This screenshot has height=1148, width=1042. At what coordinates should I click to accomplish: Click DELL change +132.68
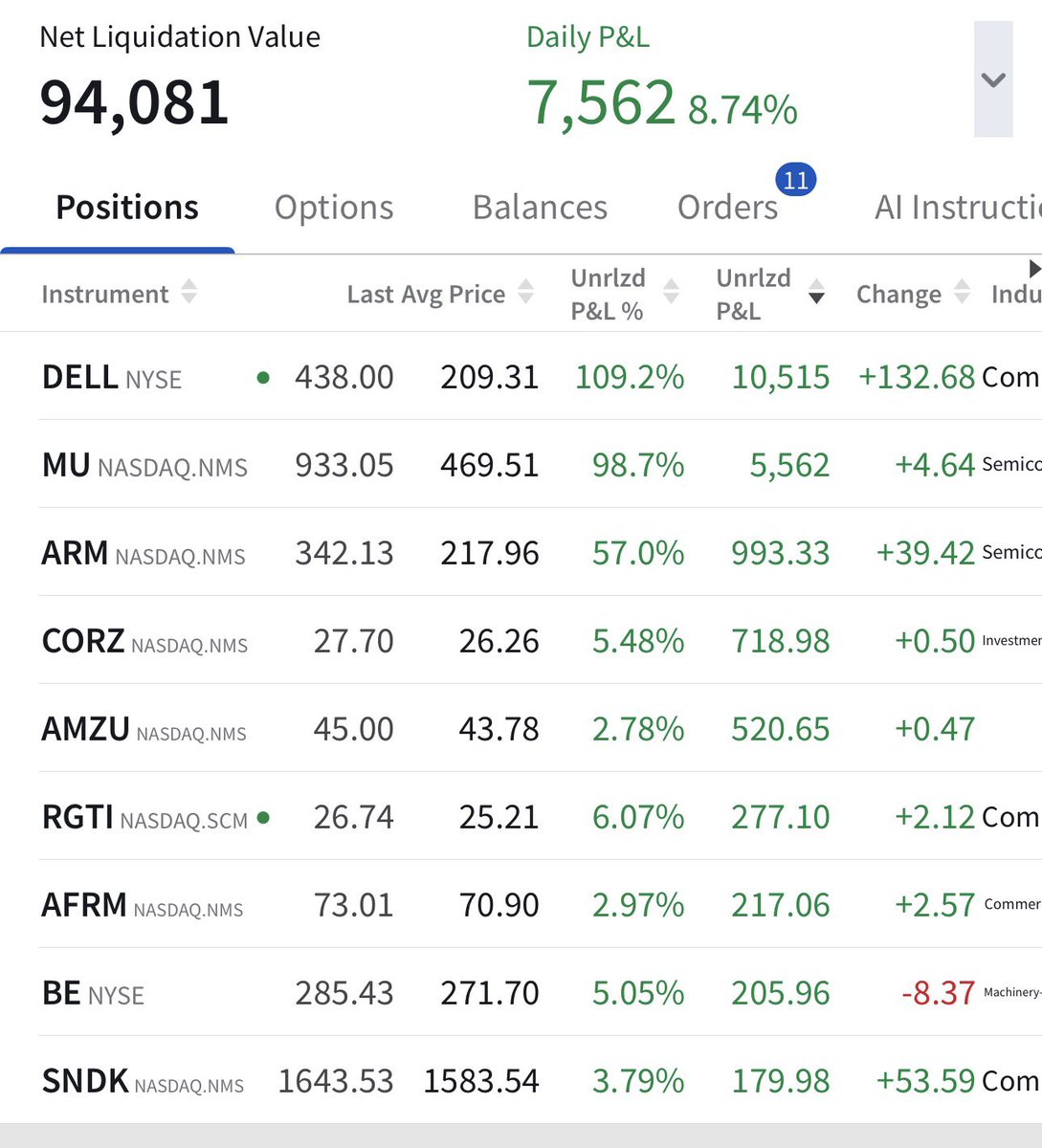pos(917,377)
